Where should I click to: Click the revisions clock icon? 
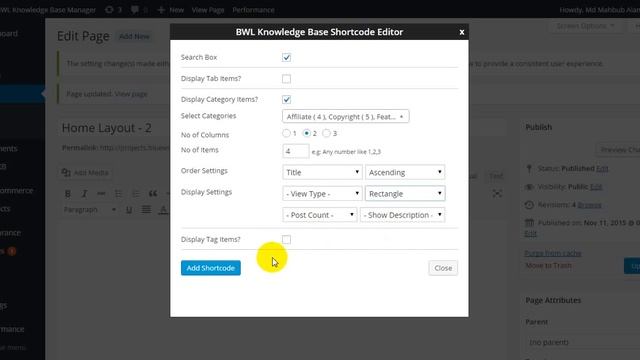[529, 205]
